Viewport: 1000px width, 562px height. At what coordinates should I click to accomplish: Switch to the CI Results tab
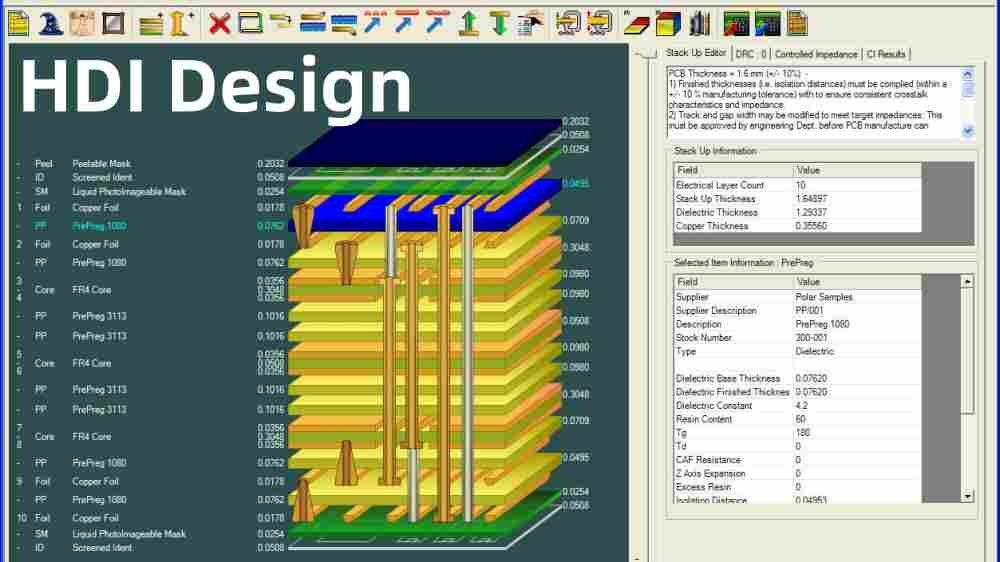[886, 54]
